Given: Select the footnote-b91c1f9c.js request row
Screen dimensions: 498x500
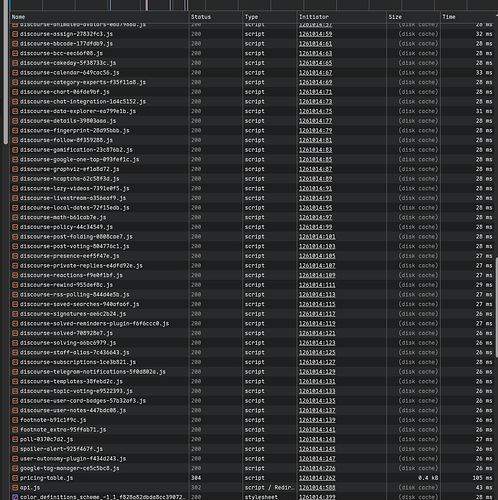Looking at the screenshot, I should tap(252, 420).
